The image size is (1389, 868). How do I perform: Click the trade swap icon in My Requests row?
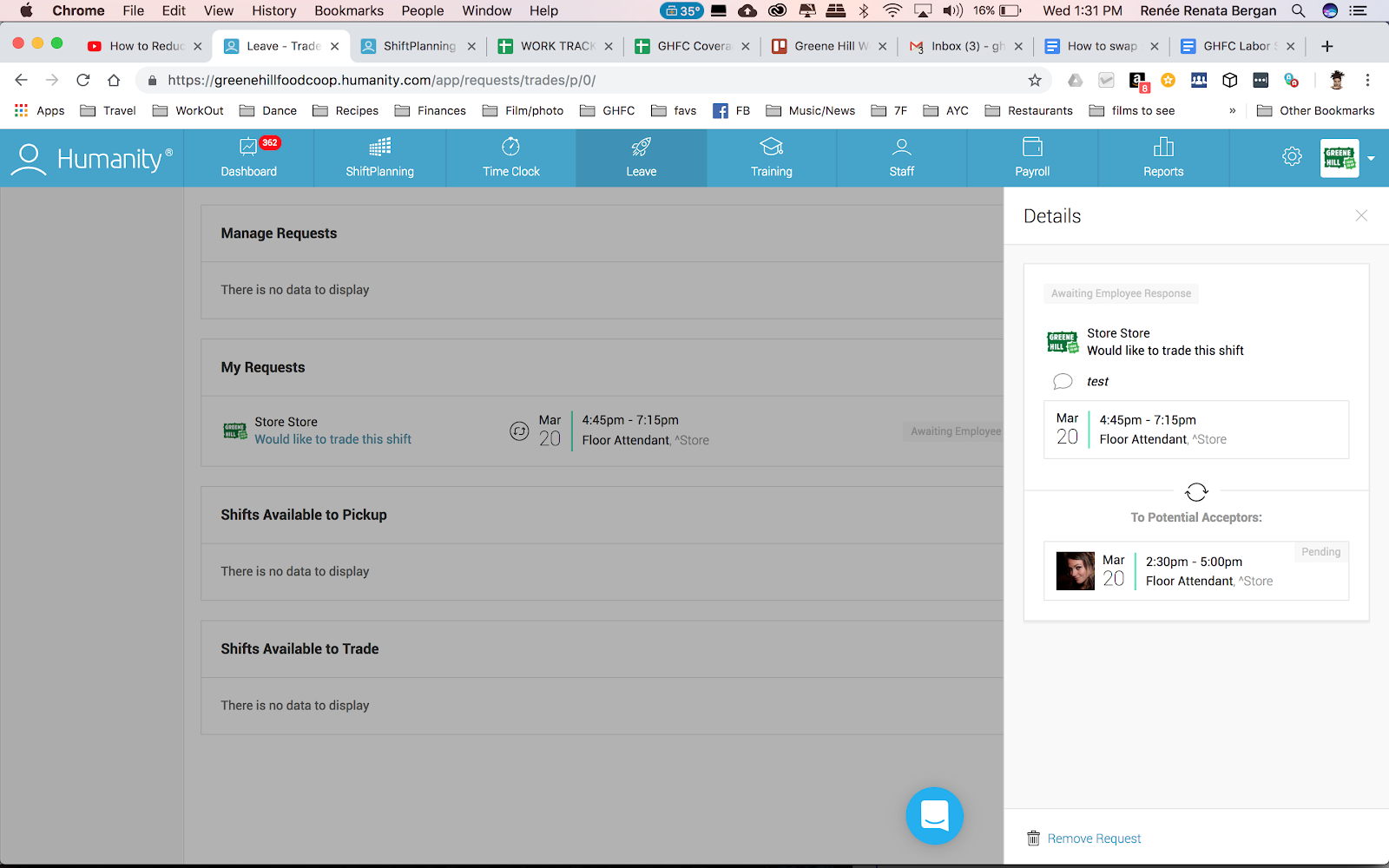519,431
